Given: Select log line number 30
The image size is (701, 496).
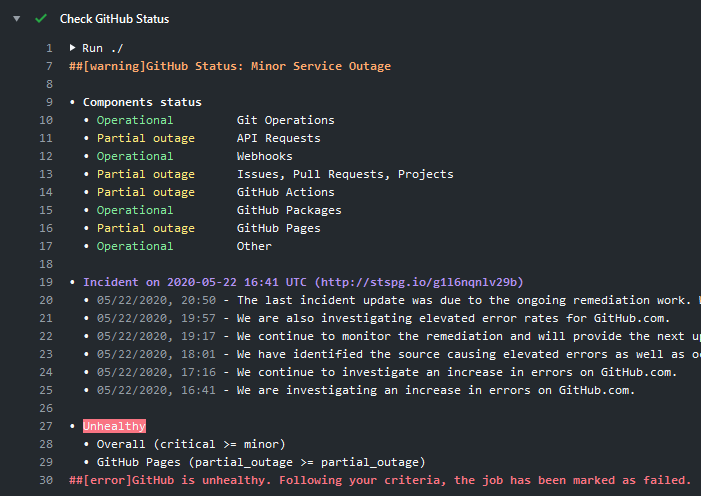Looking at the screenshot, I should (45, 480).
